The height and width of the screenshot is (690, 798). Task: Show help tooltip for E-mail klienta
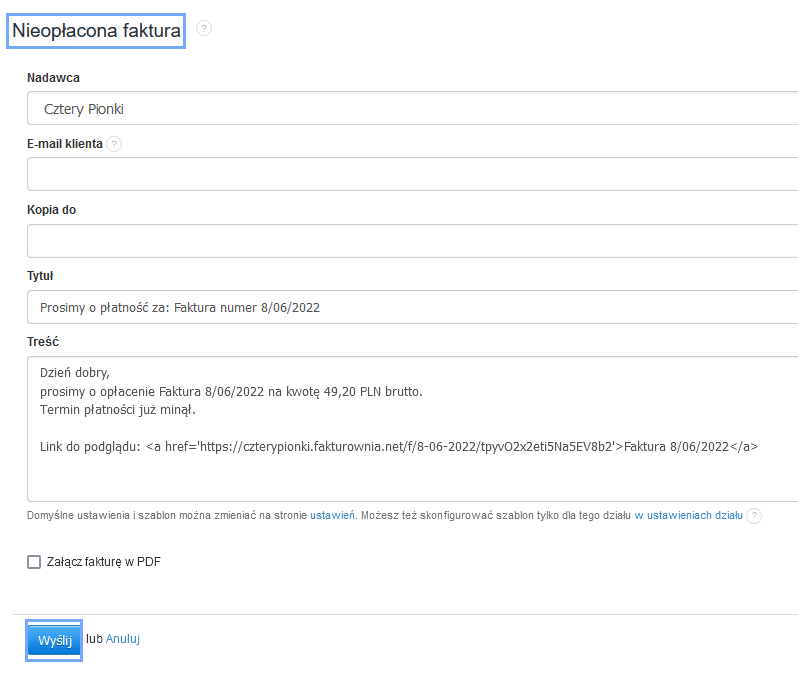tap(114, 144)
